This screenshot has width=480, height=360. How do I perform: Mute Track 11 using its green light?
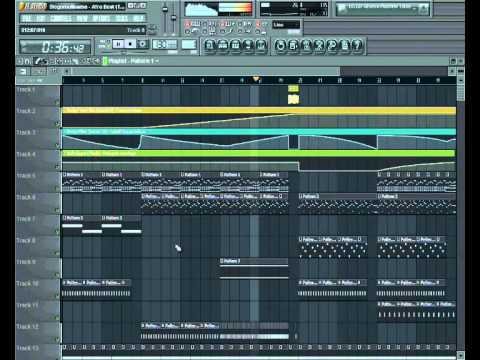click(x=57, y=318)
